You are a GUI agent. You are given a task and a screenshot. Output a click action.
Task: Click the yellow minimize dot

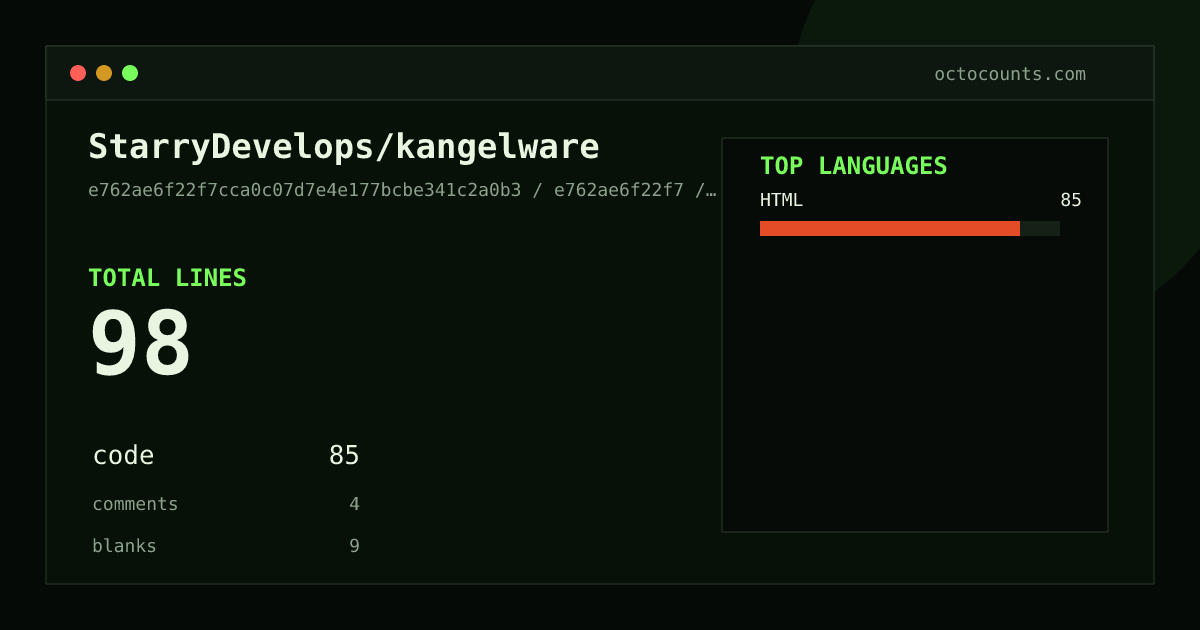[x=104, y=73]
